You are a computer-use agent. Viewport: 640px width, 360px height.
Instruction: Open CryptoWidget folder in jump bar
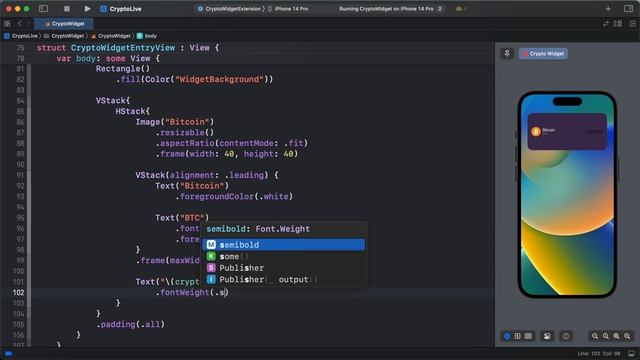coord(64,36)
